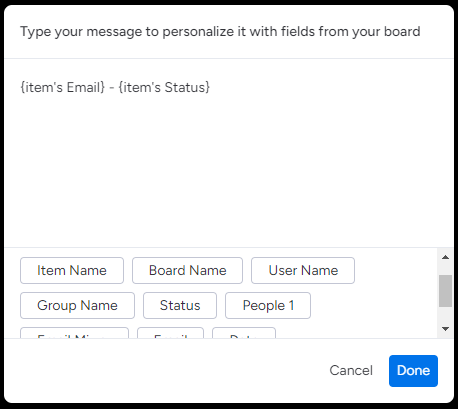The height and width of the screenshot is (409, 458).
Task: Add the Status field chip
Action: pyautogui.click(x=180, y=305)
